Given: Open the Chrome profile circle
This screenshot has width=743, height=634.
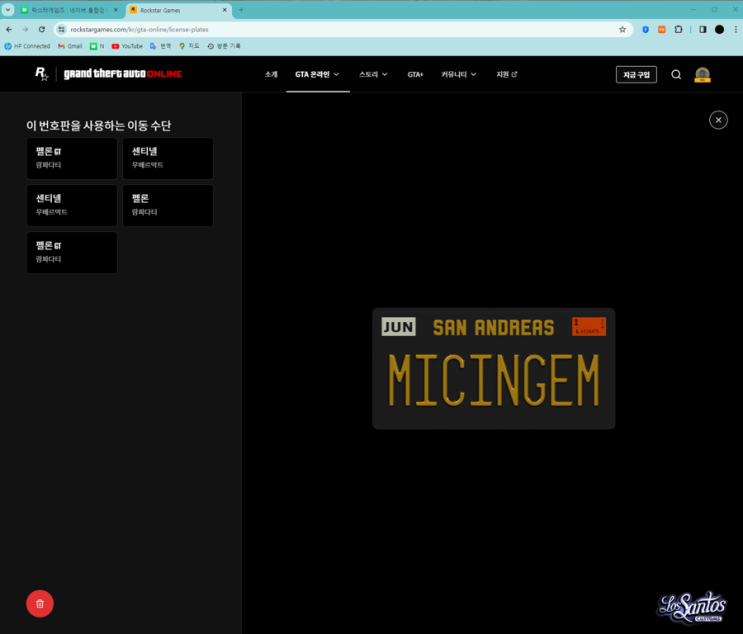Looking at the screenshot, I should coord(719,29).
